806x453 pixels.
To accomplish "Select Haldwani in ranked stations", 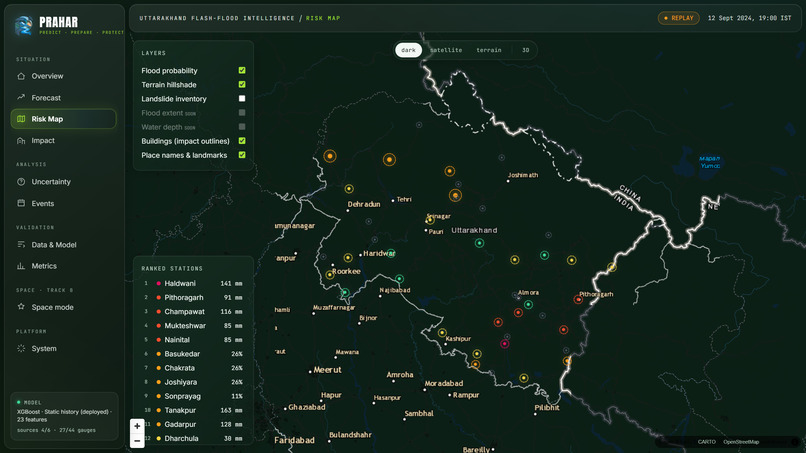I will click(193, 283).
